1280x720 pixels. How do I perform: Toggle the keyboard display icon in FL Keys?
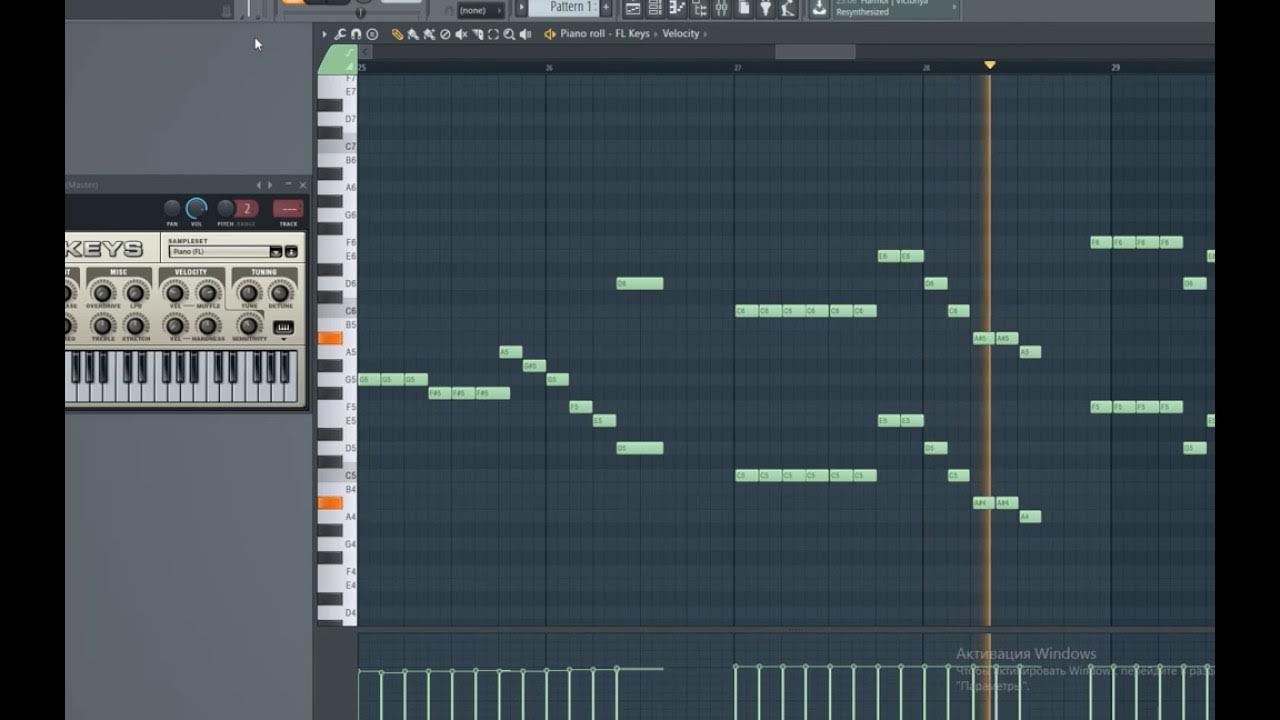283,327
